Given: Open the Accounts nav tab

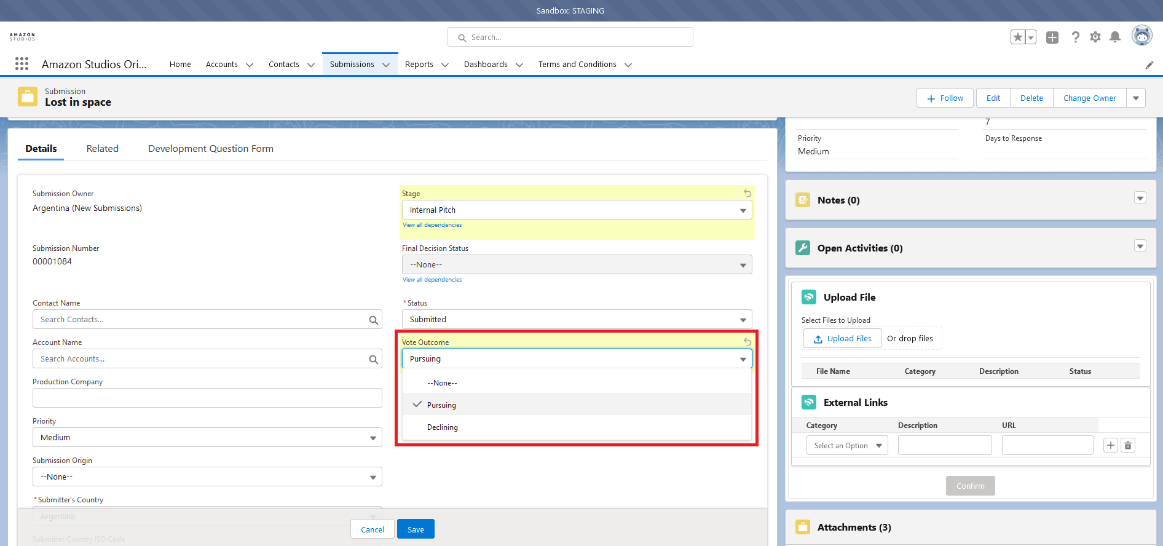Looking at the screenshot, I should 222,65.
